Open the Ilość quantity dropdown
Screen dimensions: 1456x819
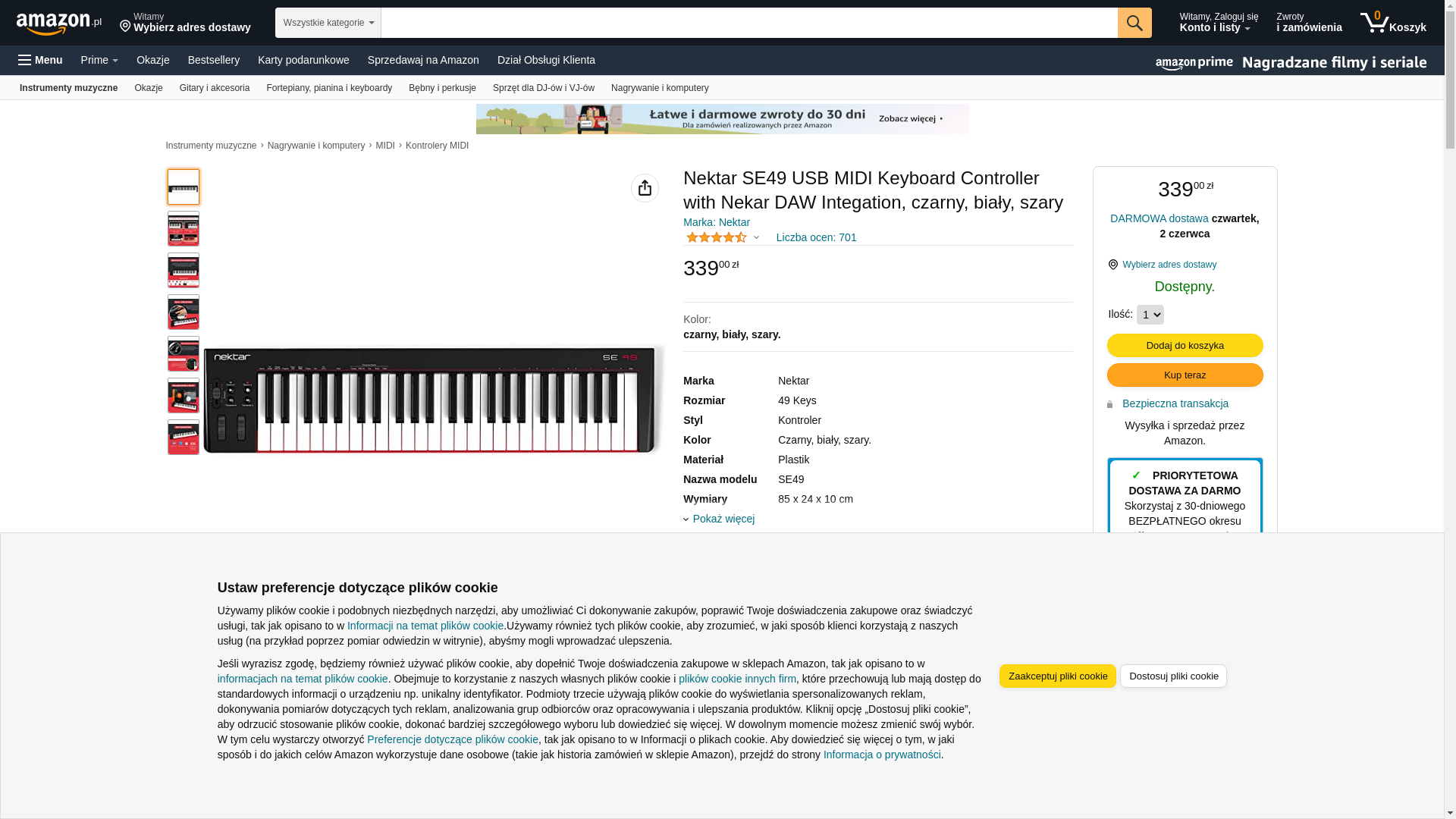coord(1150,315)
